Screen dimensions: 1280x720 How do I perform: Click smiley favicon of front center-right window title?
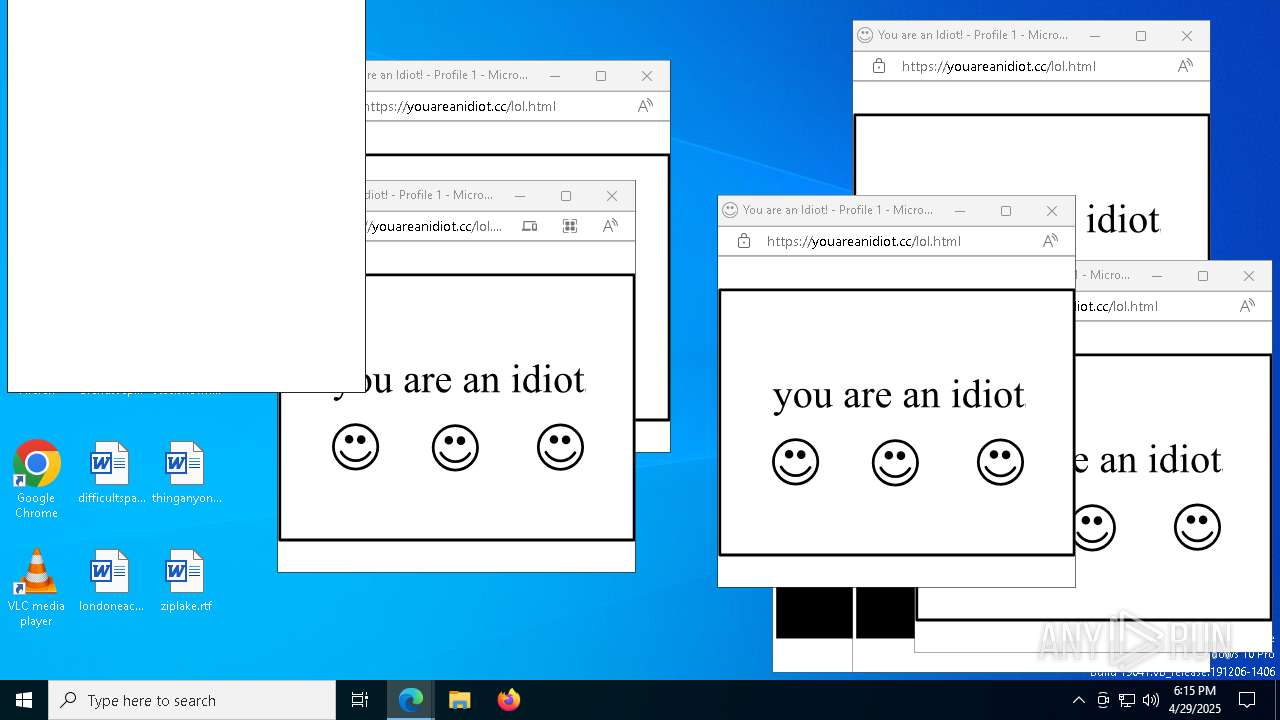730,210
